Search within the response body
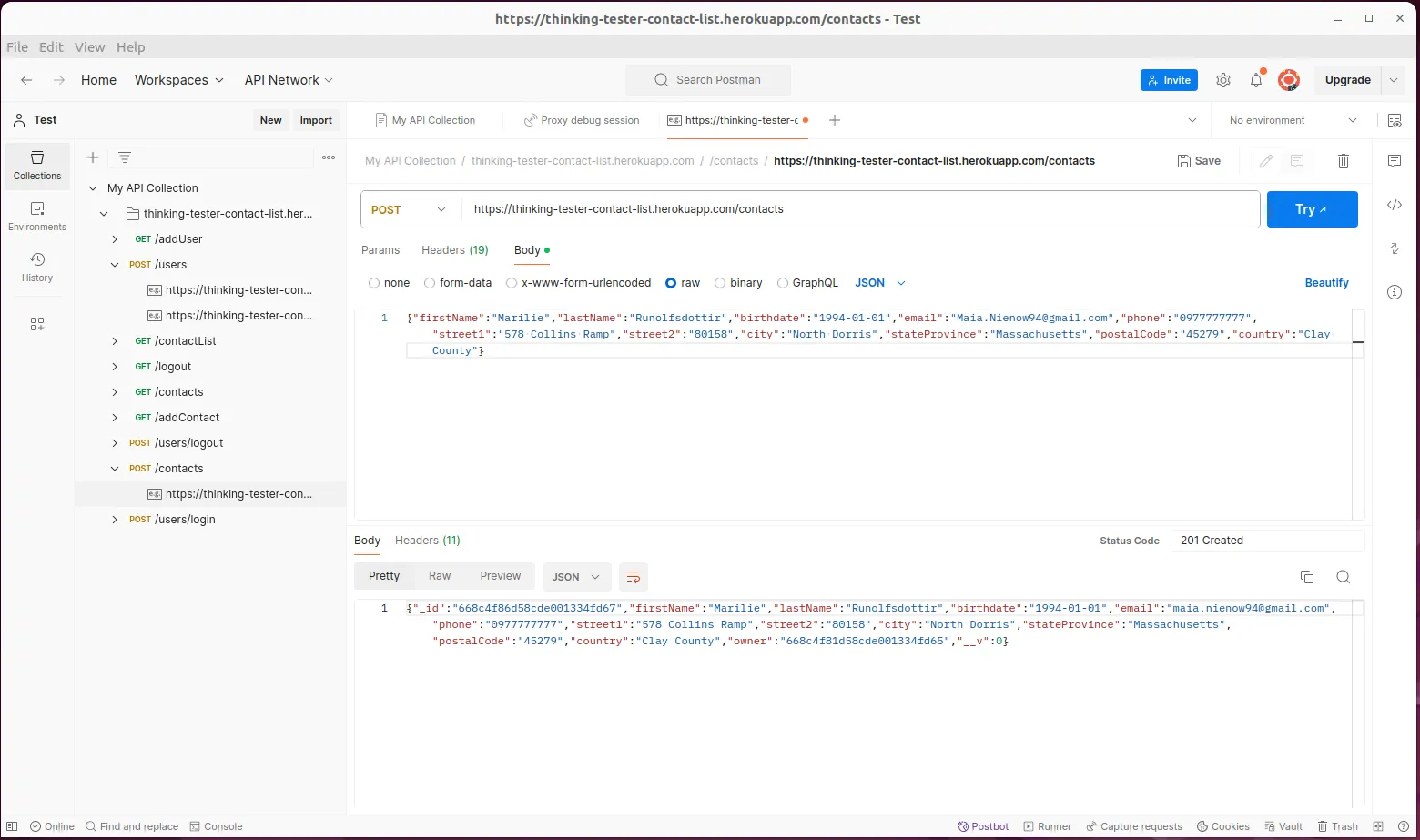Viewport: 1420px width, 840px height. click(x=1343, y=577)
